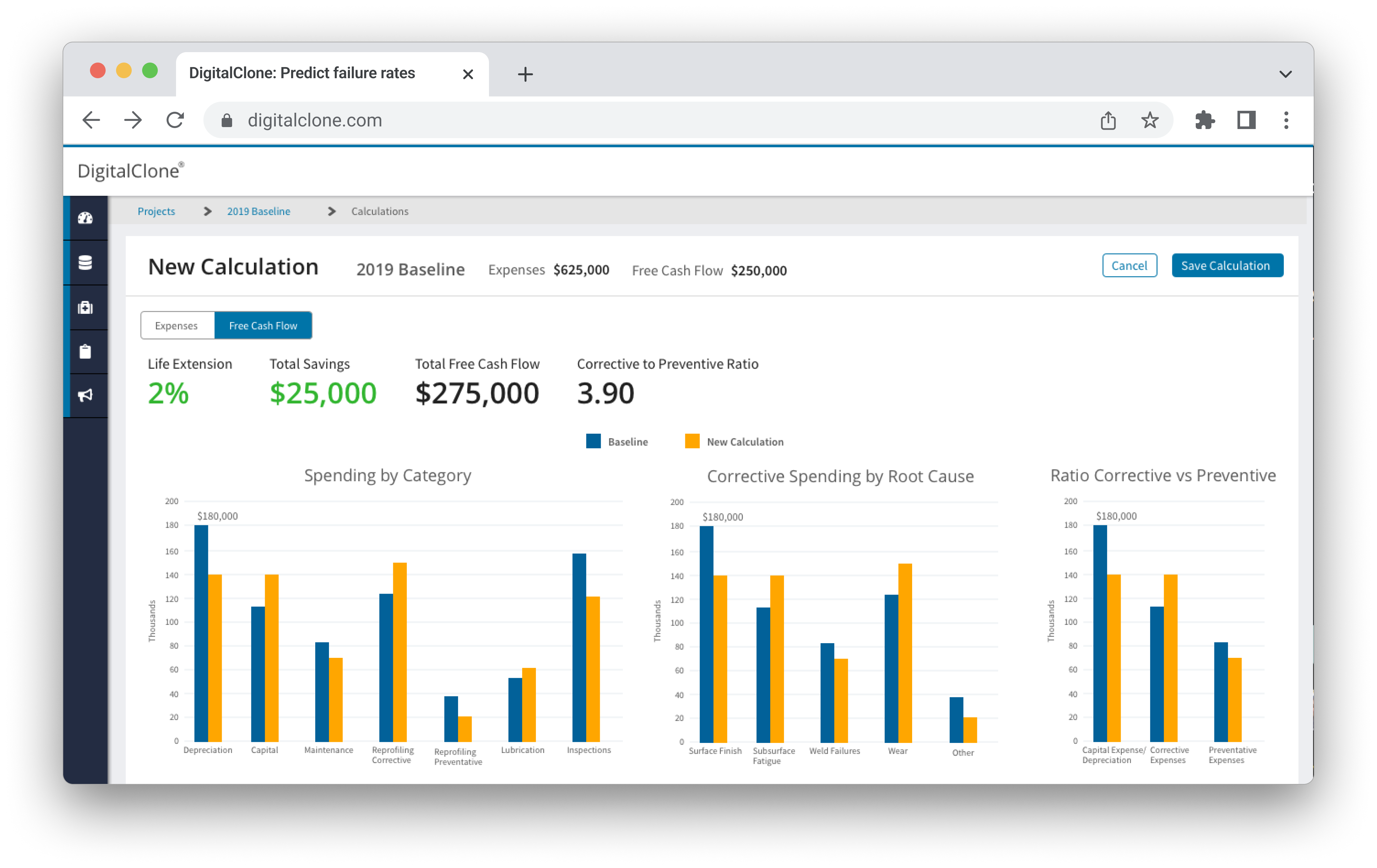
Task: Open the browser extensions puzzle icon
Action: pyautogui.click(x=1204, y=120)
